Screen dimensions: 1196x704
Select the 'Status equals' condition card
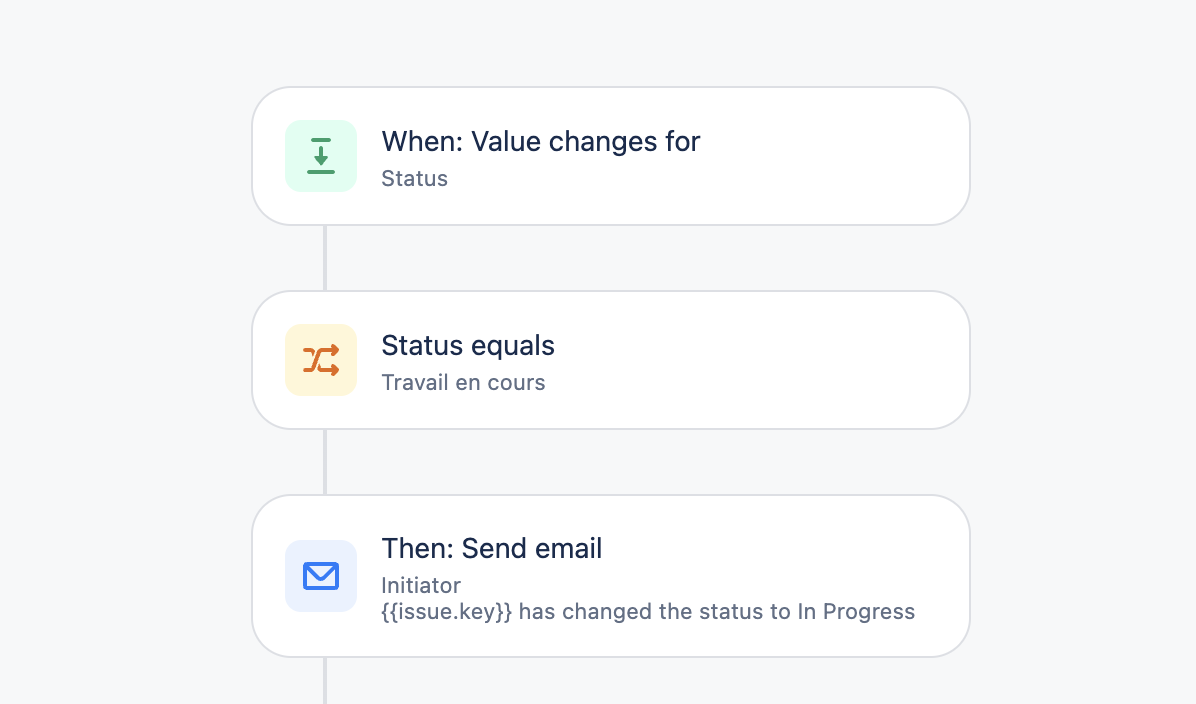pyautogui.click(x=610, y=359)
